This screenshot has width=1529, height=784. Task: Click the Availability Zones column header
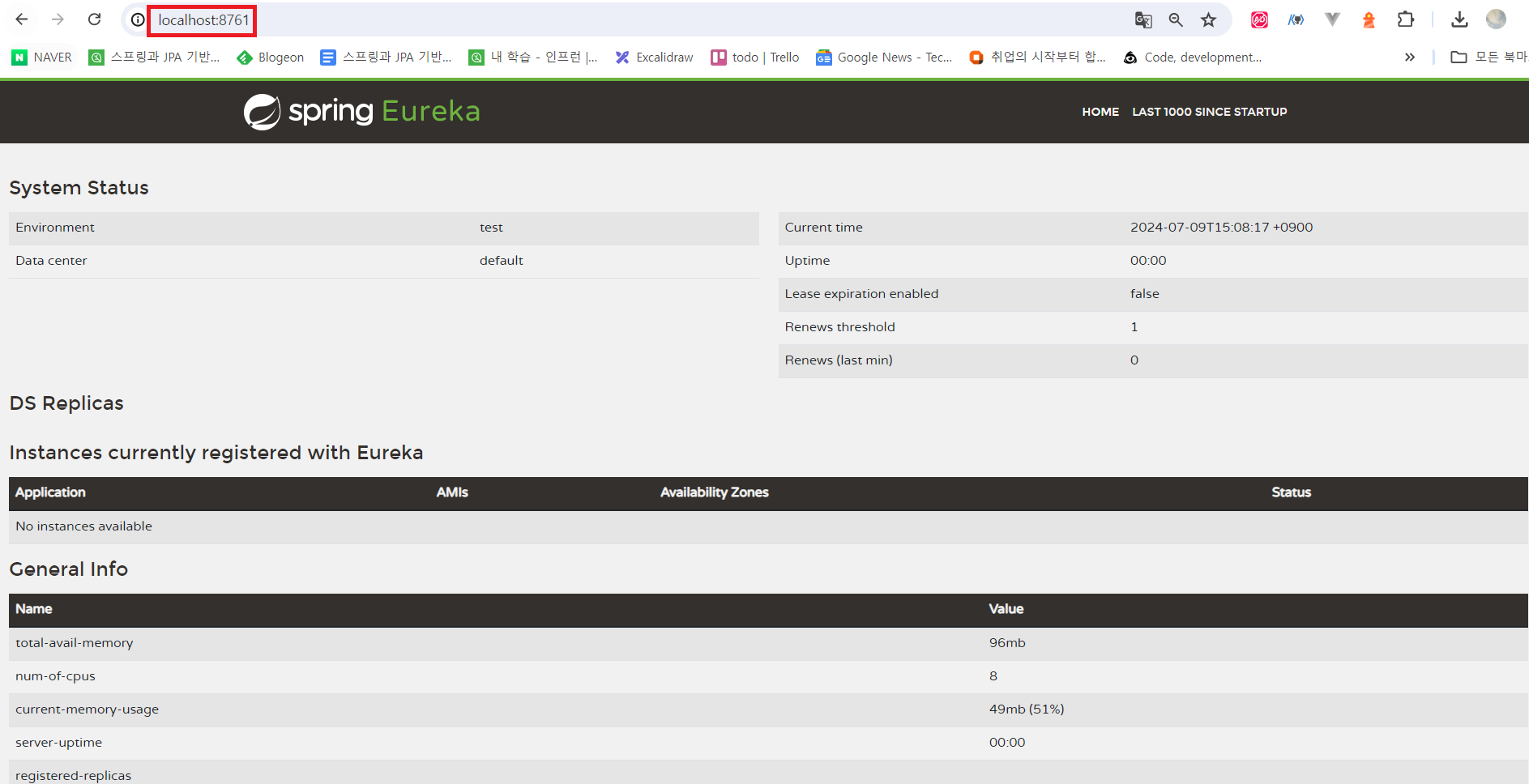click(715, 492)
